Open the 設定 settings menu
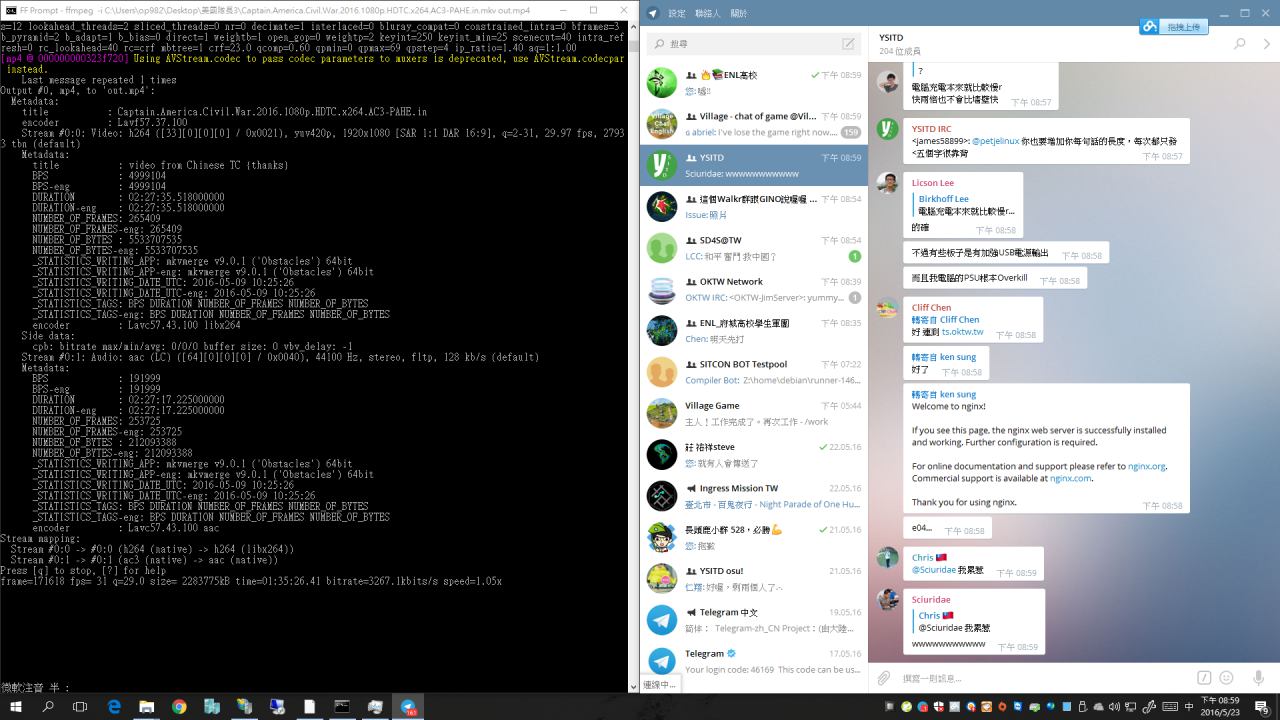The width and height of the screenshot is (1280, 720). [677, 13]
